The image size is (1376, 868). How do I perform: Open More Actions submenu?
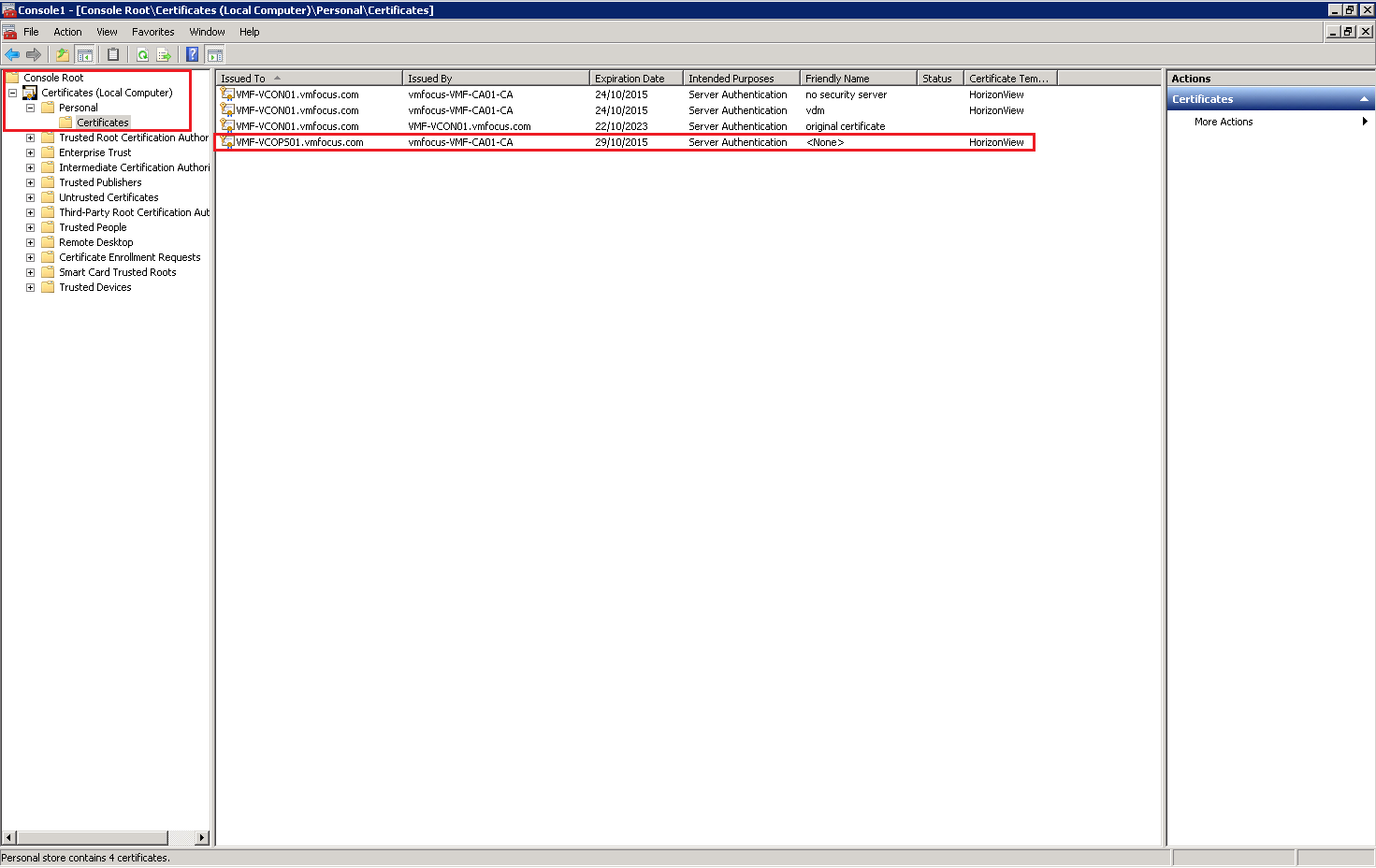1223,122
